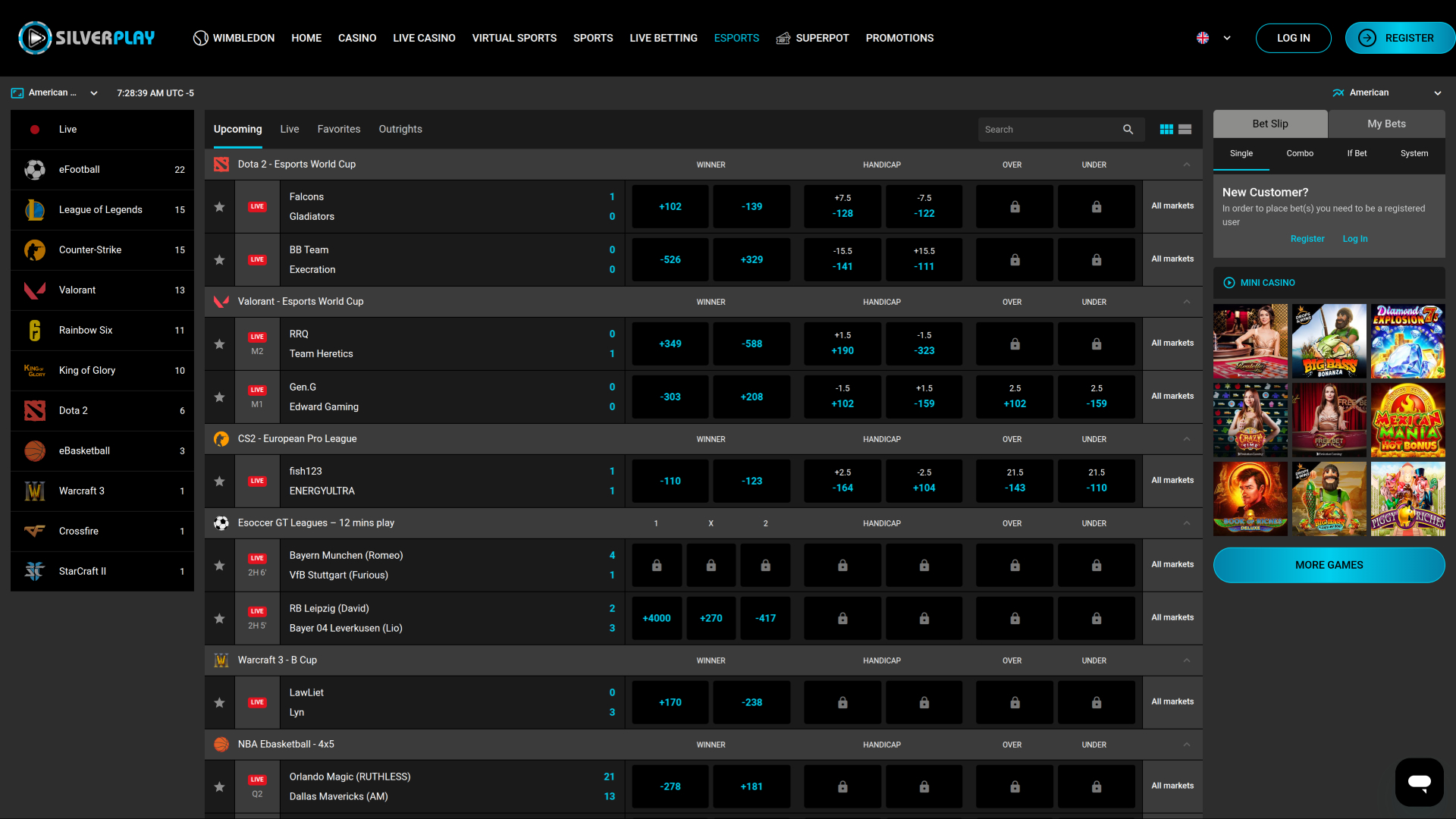Image resolution: width=1456 pixels, height=819 pixels.
Task: Open the My Bets tab
Action: [1386, 124]
